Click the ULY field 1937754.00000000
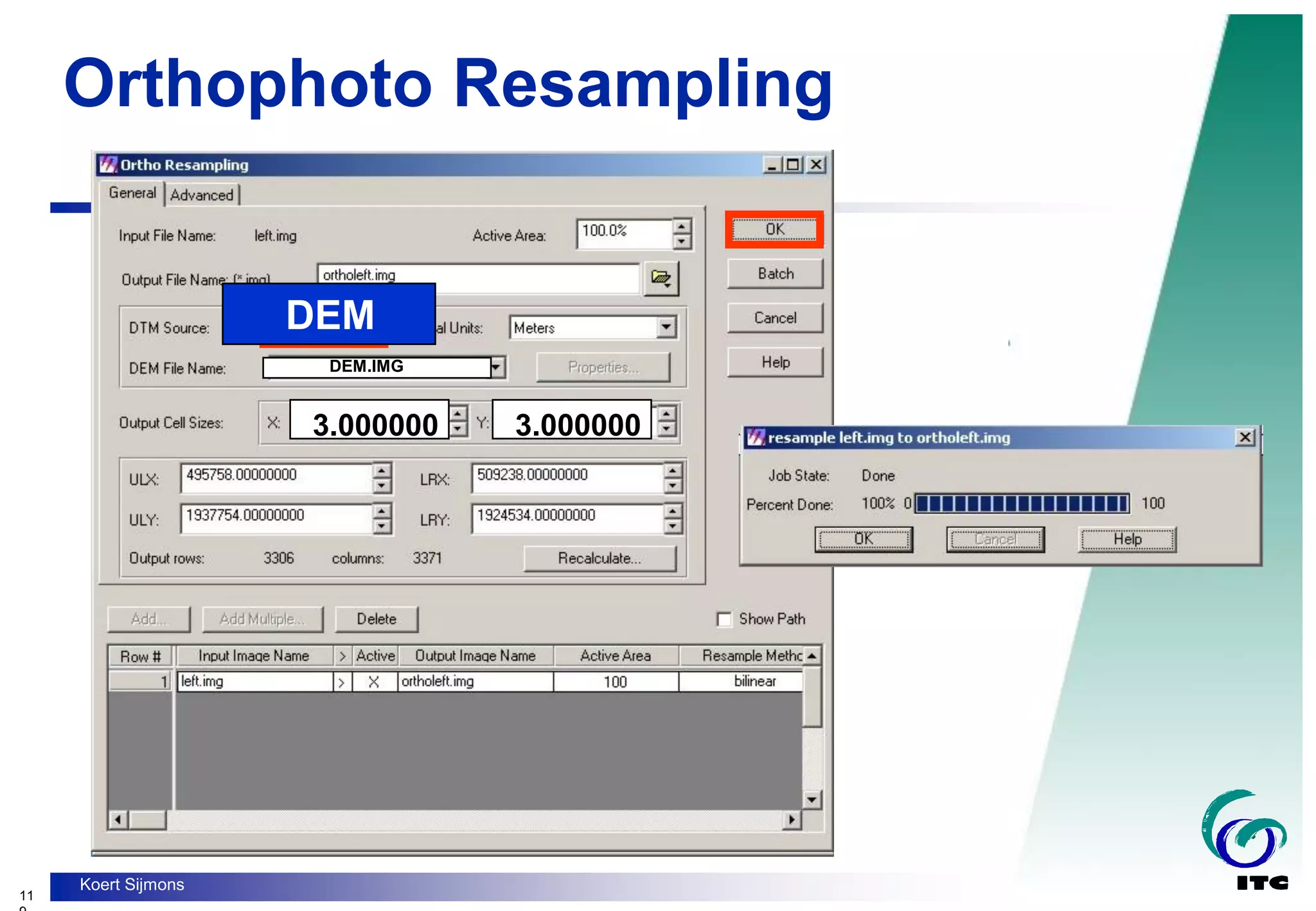The image size is (1316, 911). [276, 518]
